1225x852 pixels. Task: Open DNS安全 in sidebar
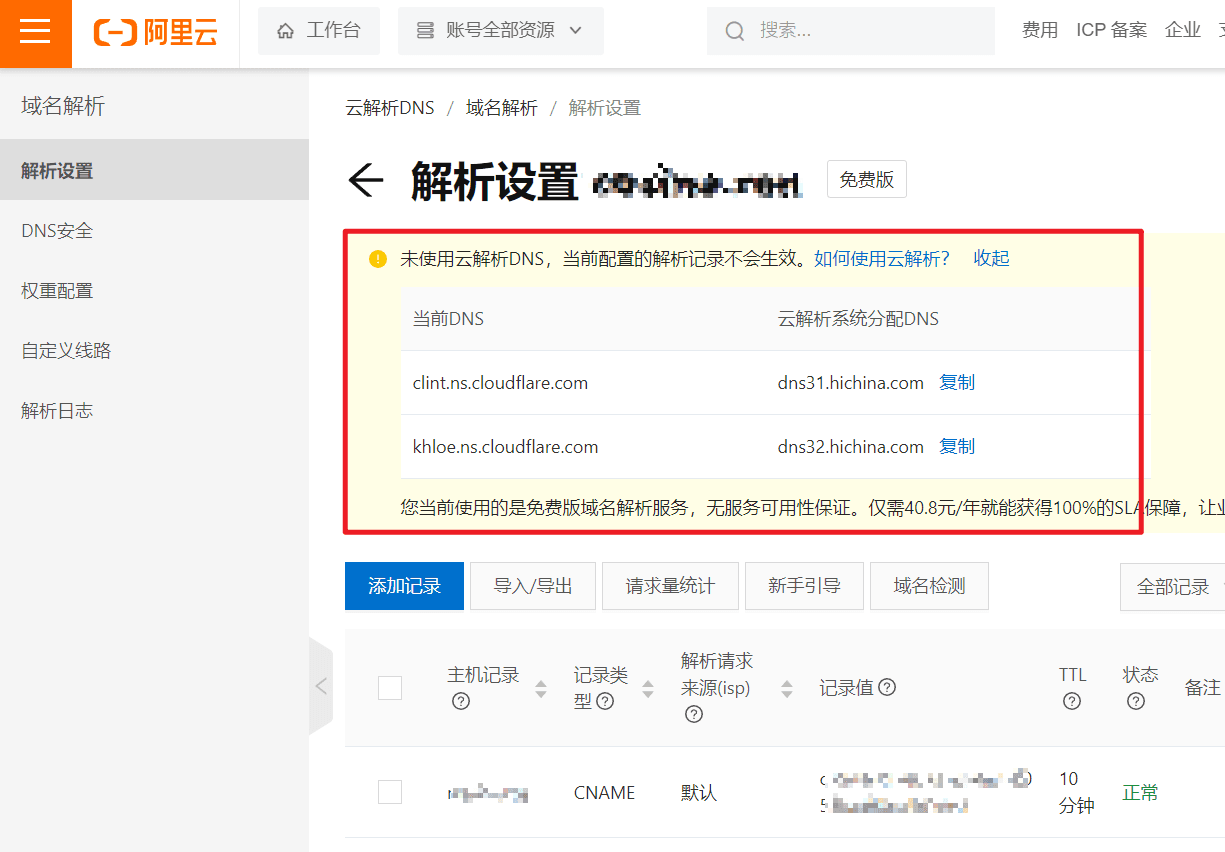pos(57,231)
